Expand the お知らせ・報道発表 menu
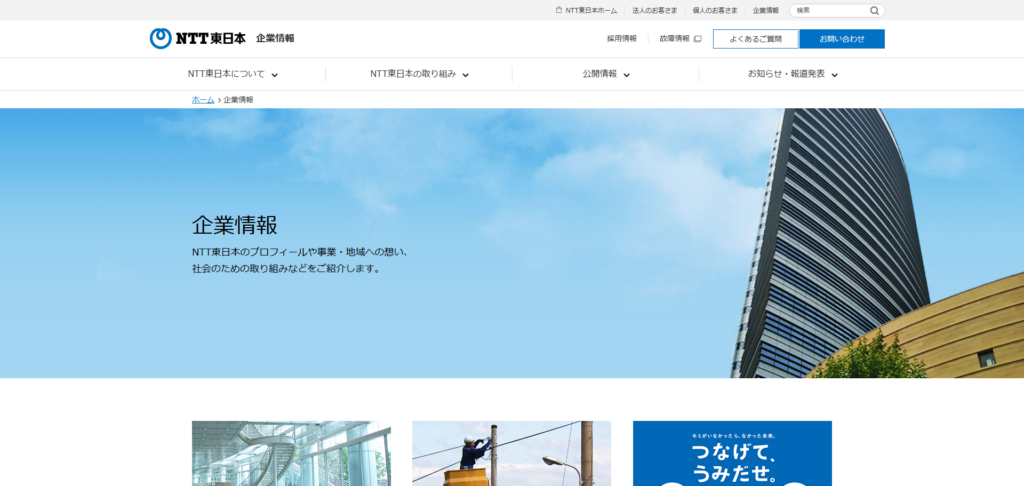 [792, 74]
